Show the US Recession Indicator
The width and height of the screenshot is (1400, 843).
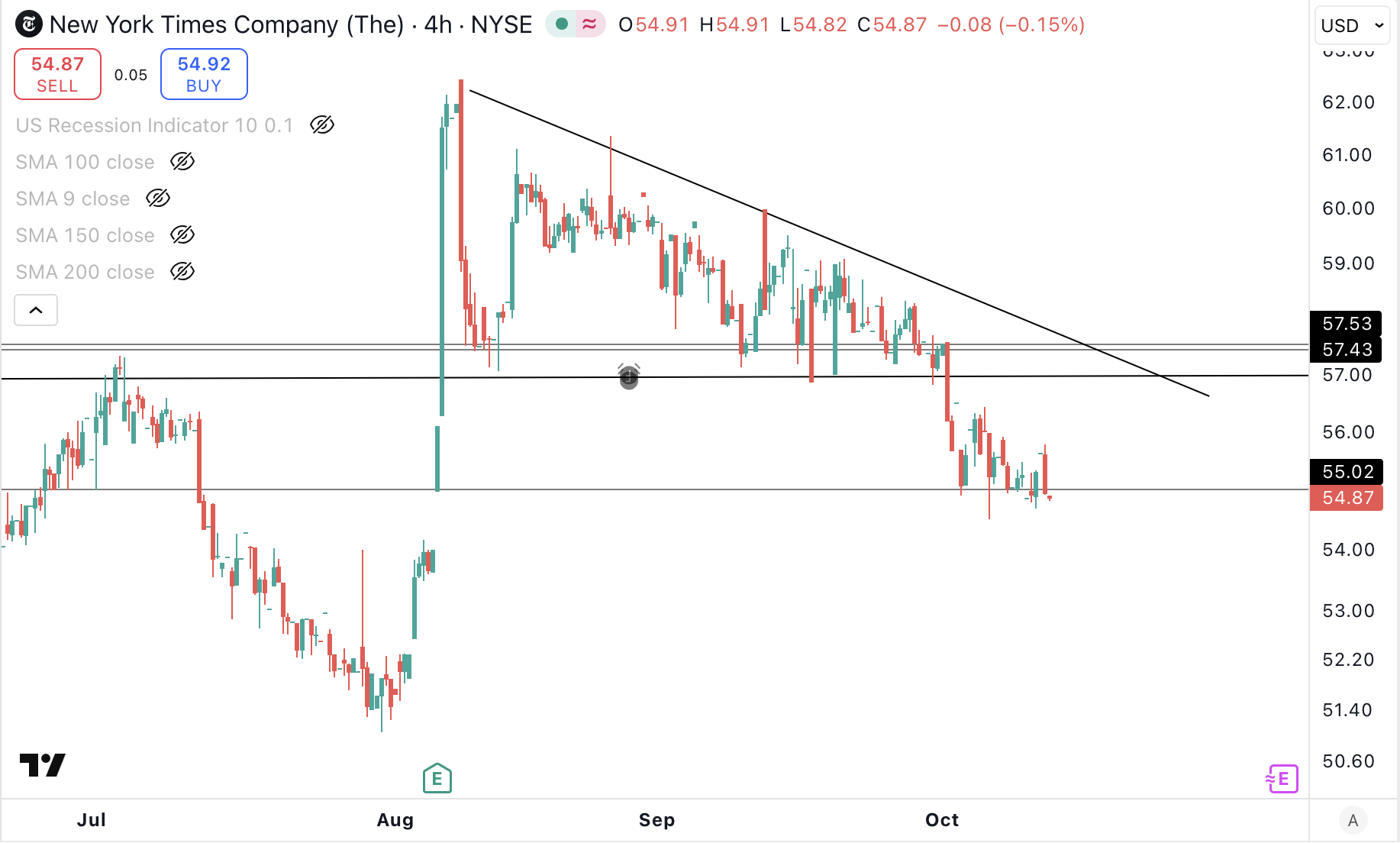pos(322,125)
